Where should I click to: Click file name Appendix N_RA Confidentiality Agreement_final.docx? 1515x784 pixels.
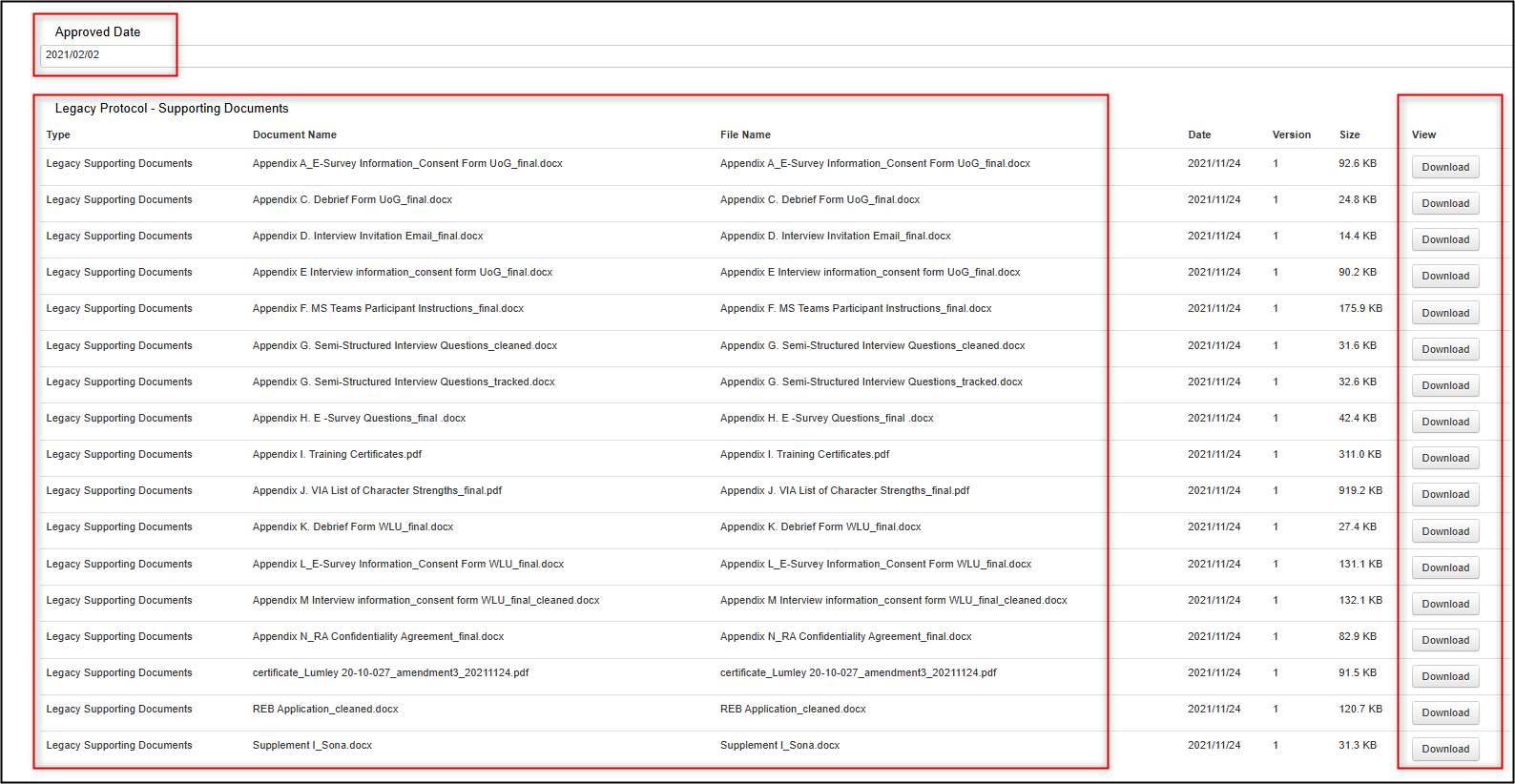846,636
